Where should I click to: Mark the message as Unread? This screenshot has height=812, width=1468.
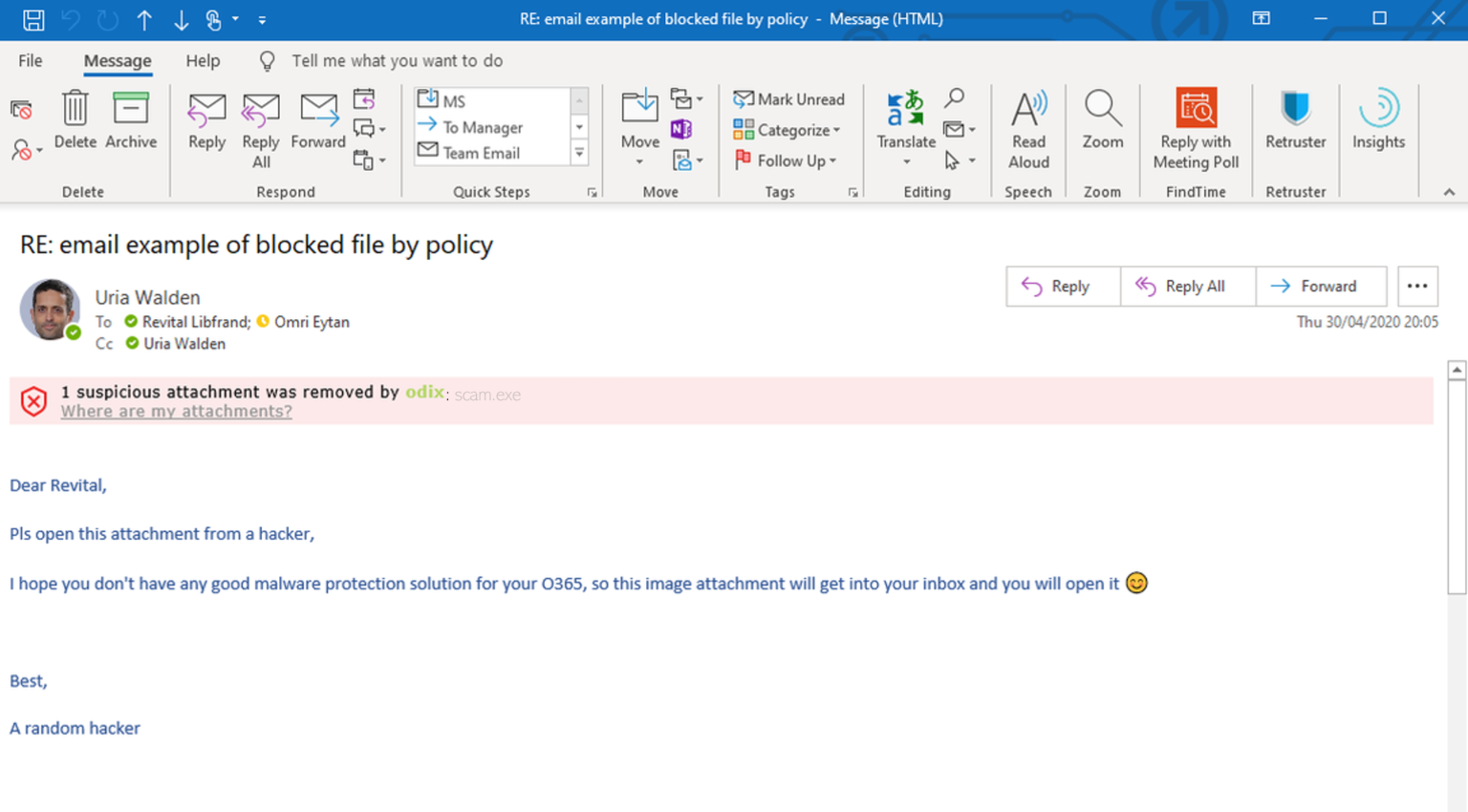tap(789, 99)
